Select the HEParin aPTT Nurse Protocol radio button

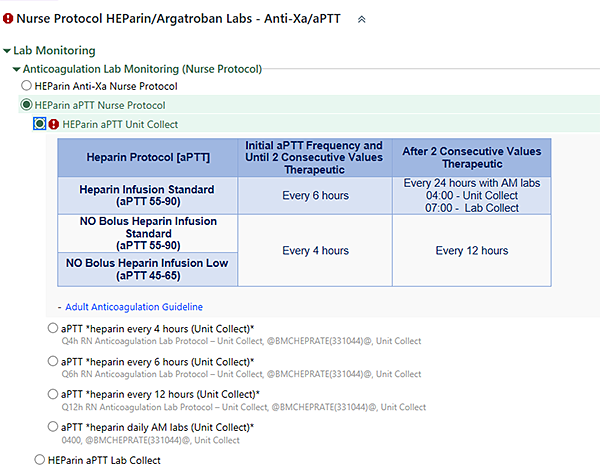tap(27, 105)
